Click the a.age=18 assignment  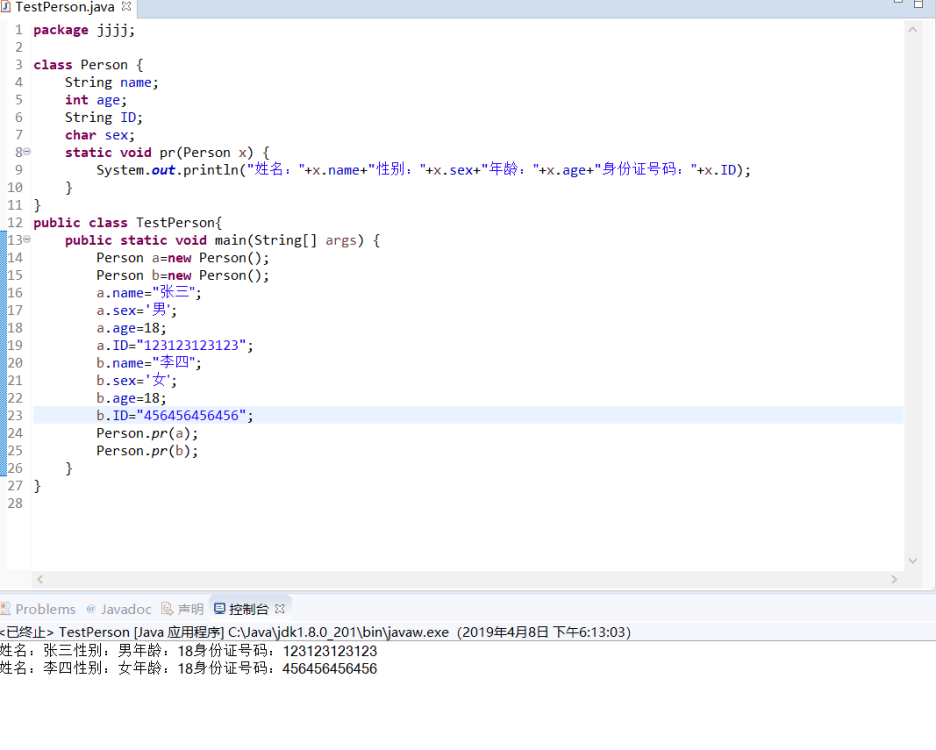click(131, 328)
